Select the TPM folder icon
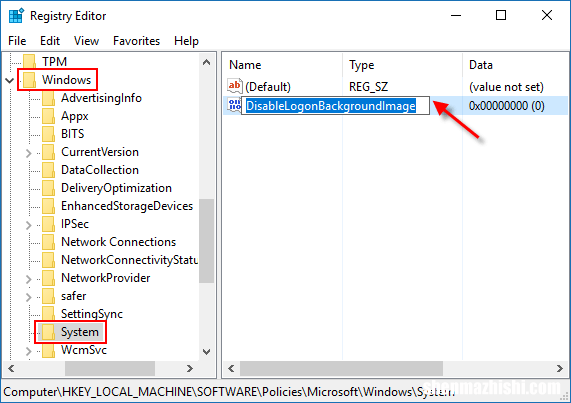Viewport: 571px width, 403px height. click(x=29, y=62)
